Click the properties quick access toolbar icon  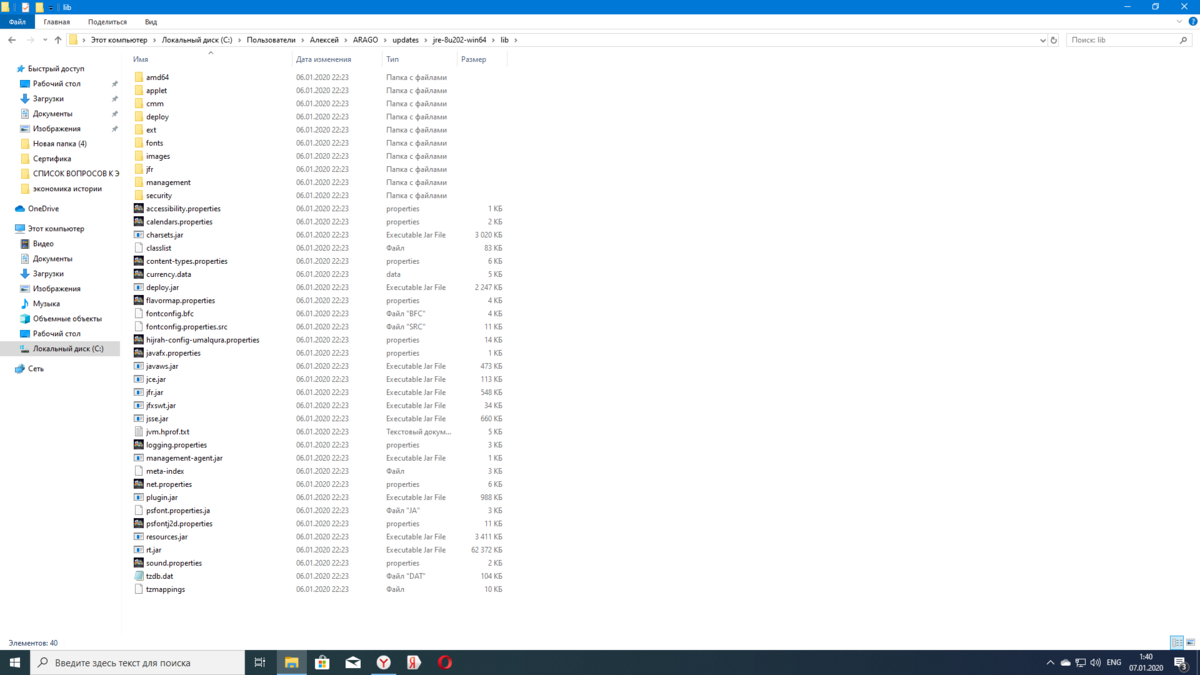coord(25,6)
